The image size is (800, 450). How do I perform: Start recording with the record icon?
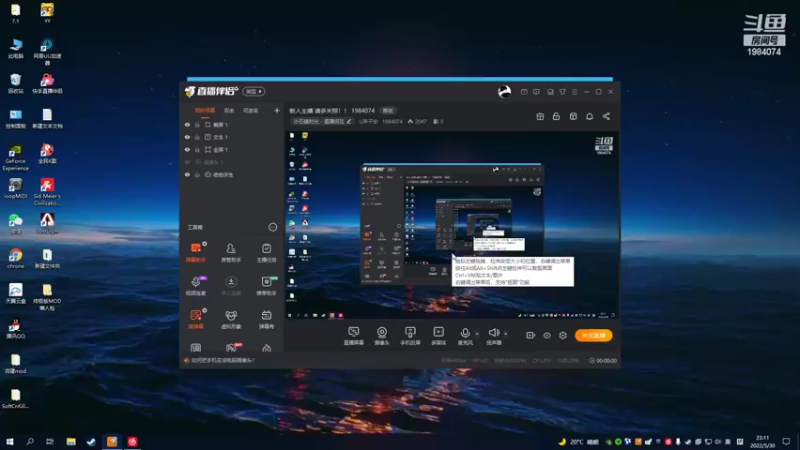(531, 335)
